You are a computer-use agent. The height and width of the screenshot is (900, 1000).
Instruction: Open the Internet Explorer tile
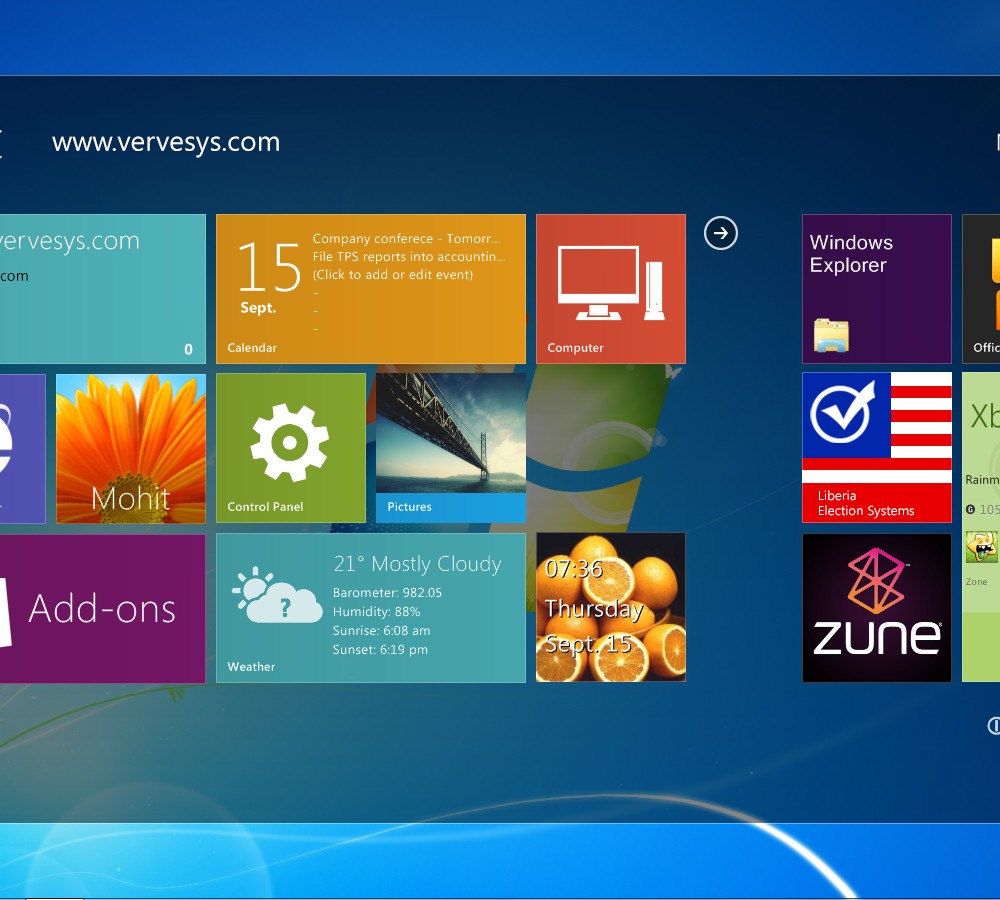22,448
